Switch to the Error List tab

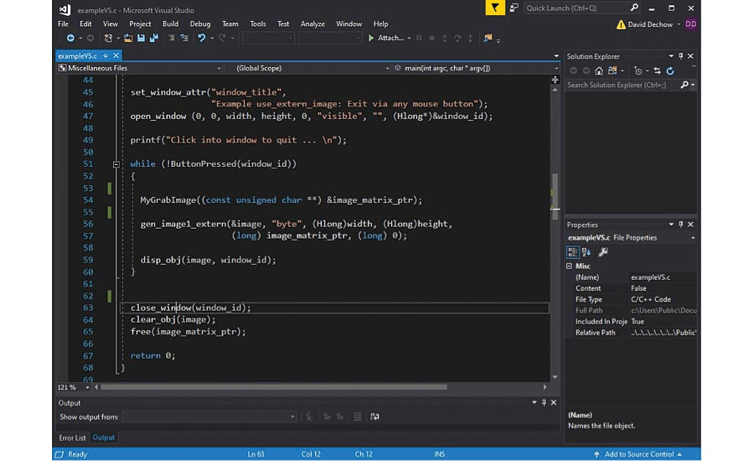72,438
